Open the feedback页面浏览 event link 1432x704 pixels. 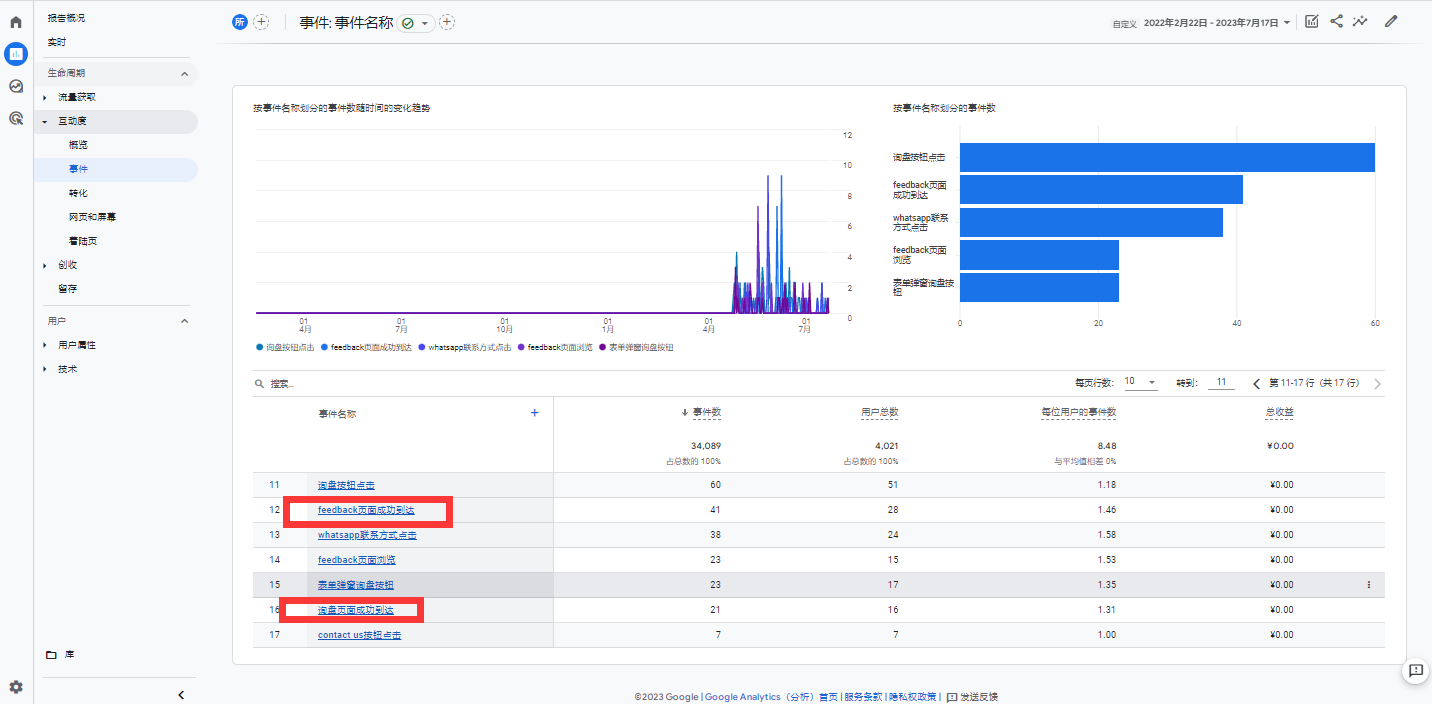pos(356,560)
